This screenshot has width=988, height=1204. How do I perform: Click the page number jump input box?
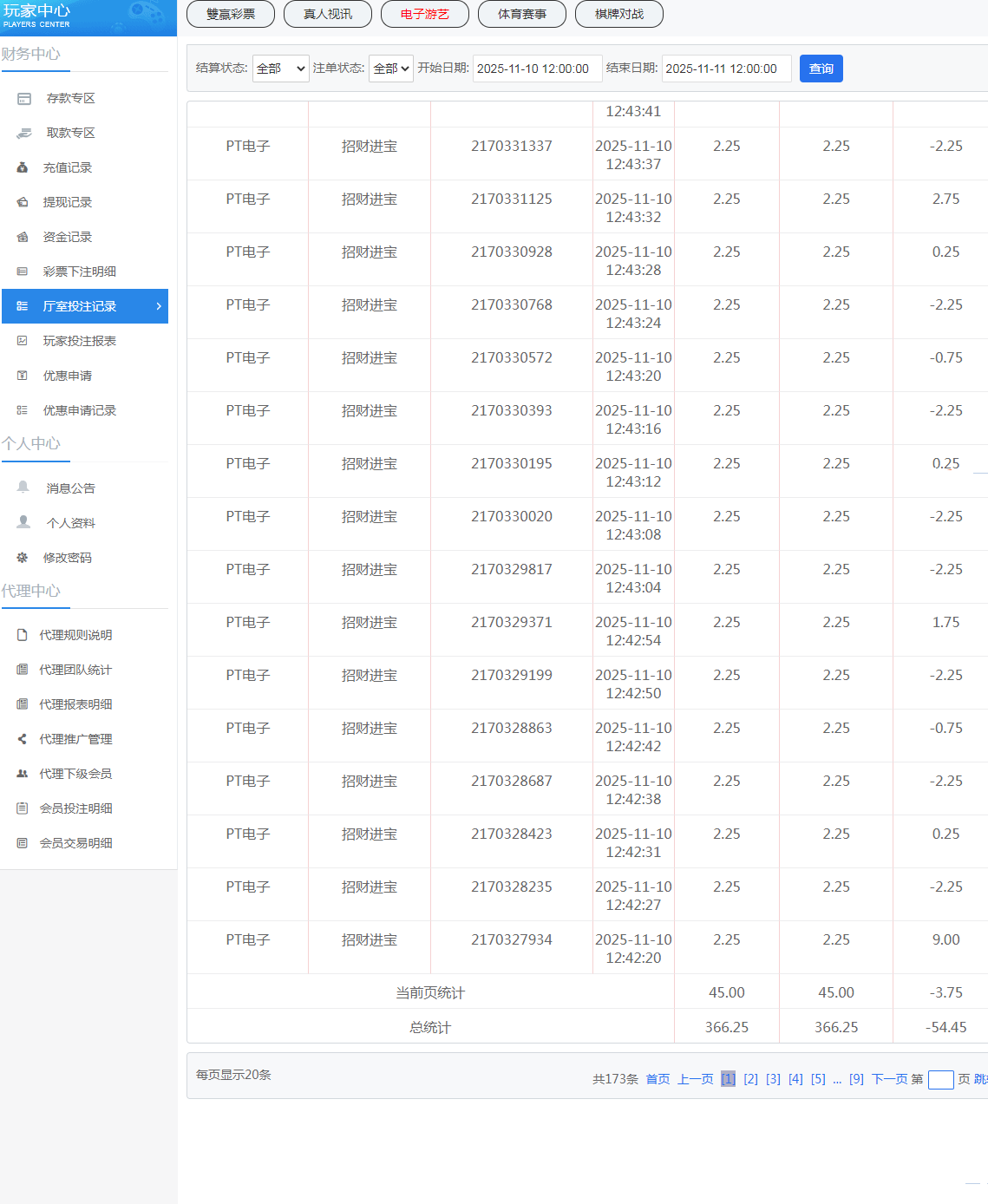940,1080
